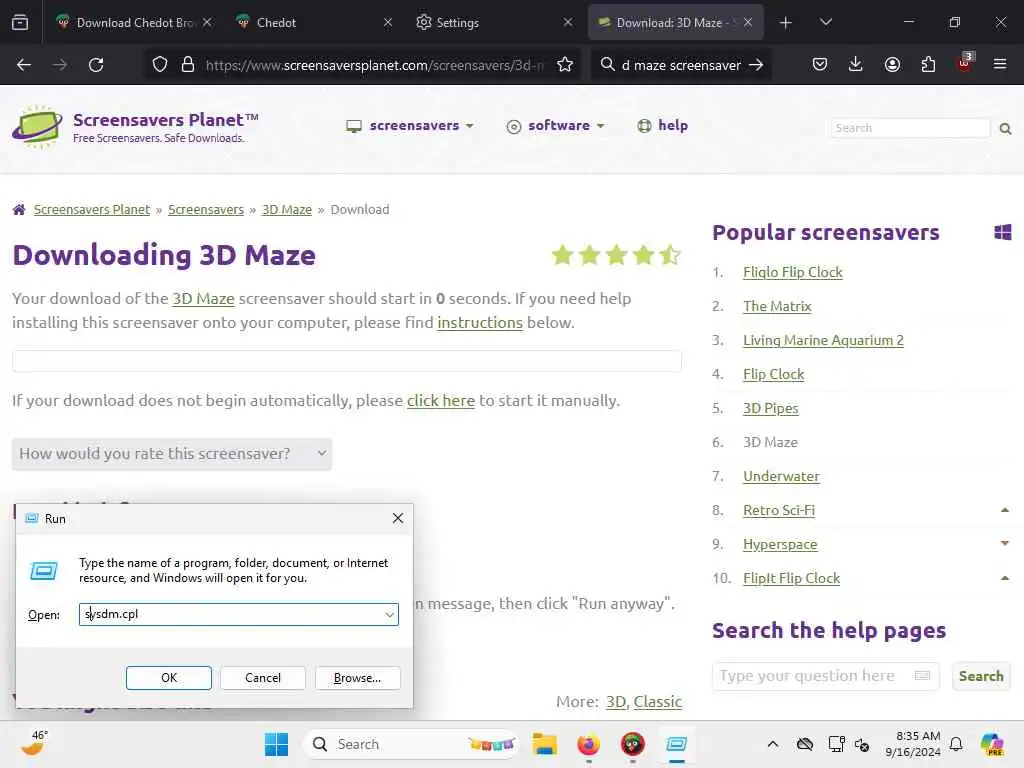1024x768 pixels.
Task: Open the 3D Pipes link
Action: pyautogui.click(x=771, y=408)
